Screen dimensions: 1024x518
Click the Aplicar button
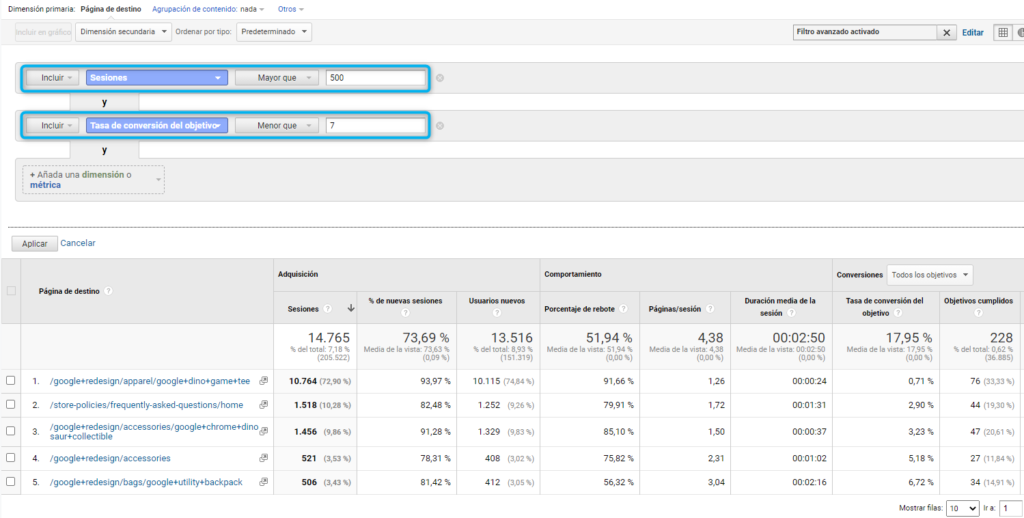pyautogui.click(x=35, y=244)
